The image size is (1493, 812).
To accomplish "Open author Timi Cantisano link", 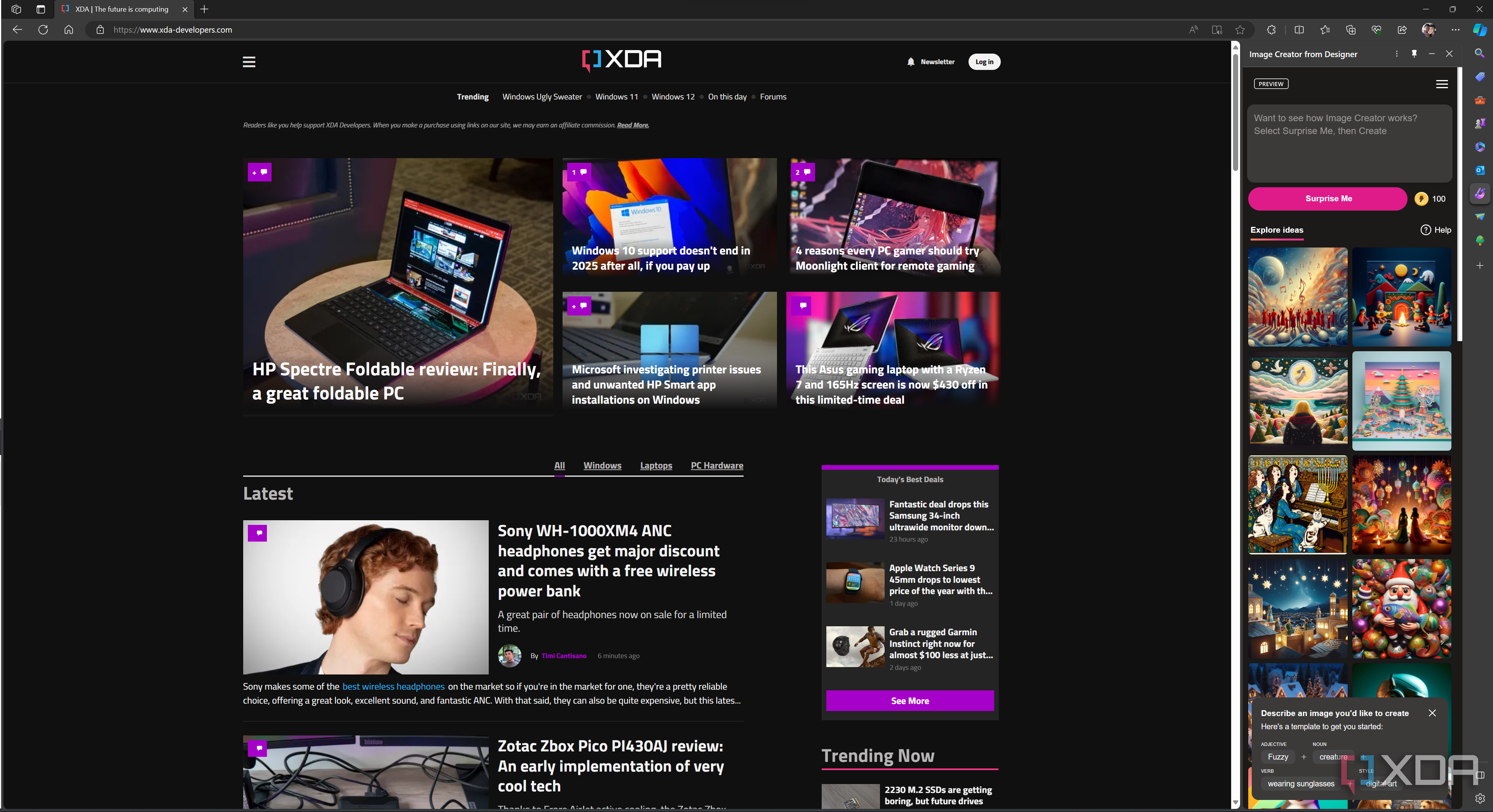I will click(564, 656).
